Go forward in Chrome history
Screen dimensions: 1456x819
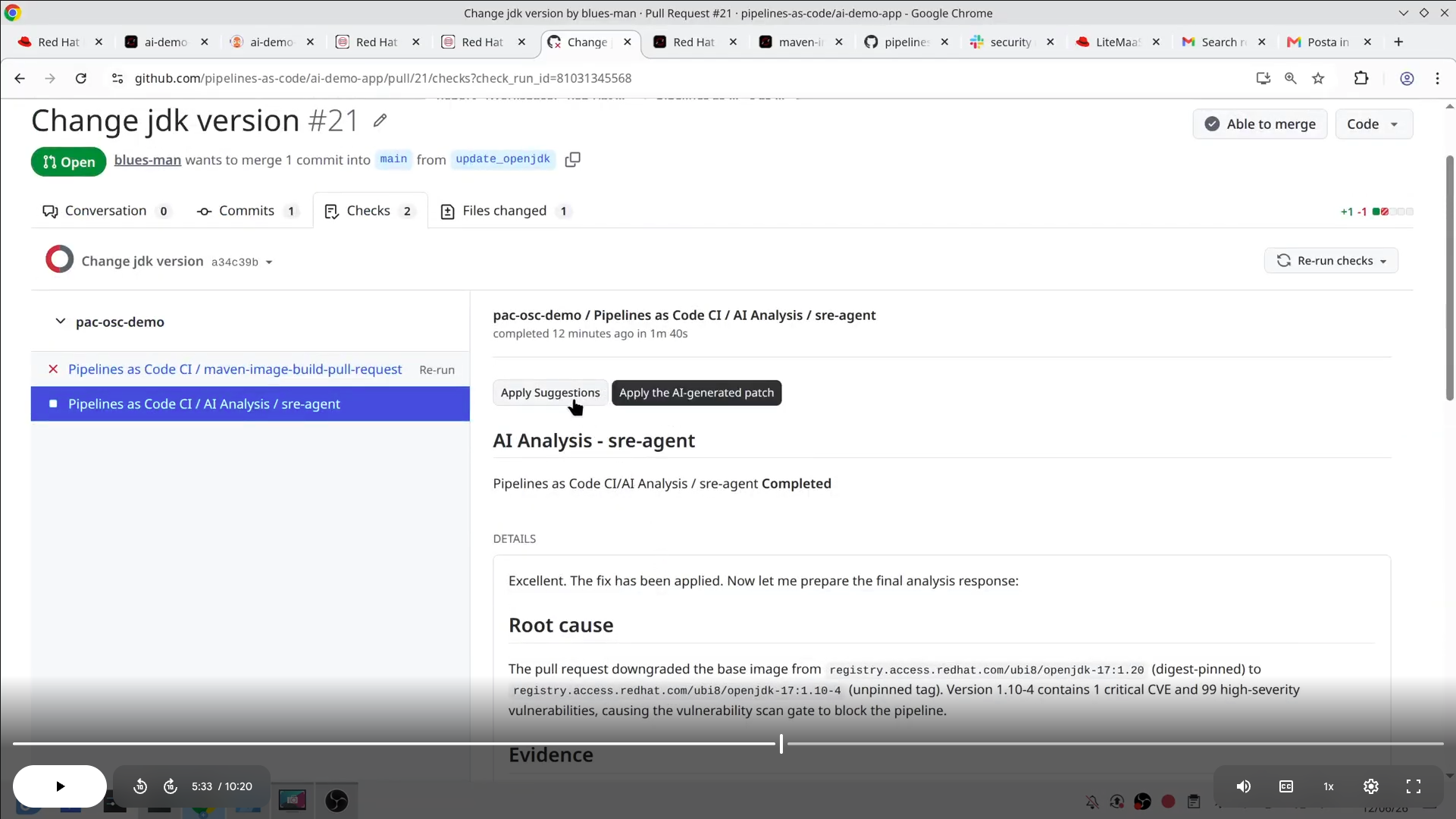[50, 78]
